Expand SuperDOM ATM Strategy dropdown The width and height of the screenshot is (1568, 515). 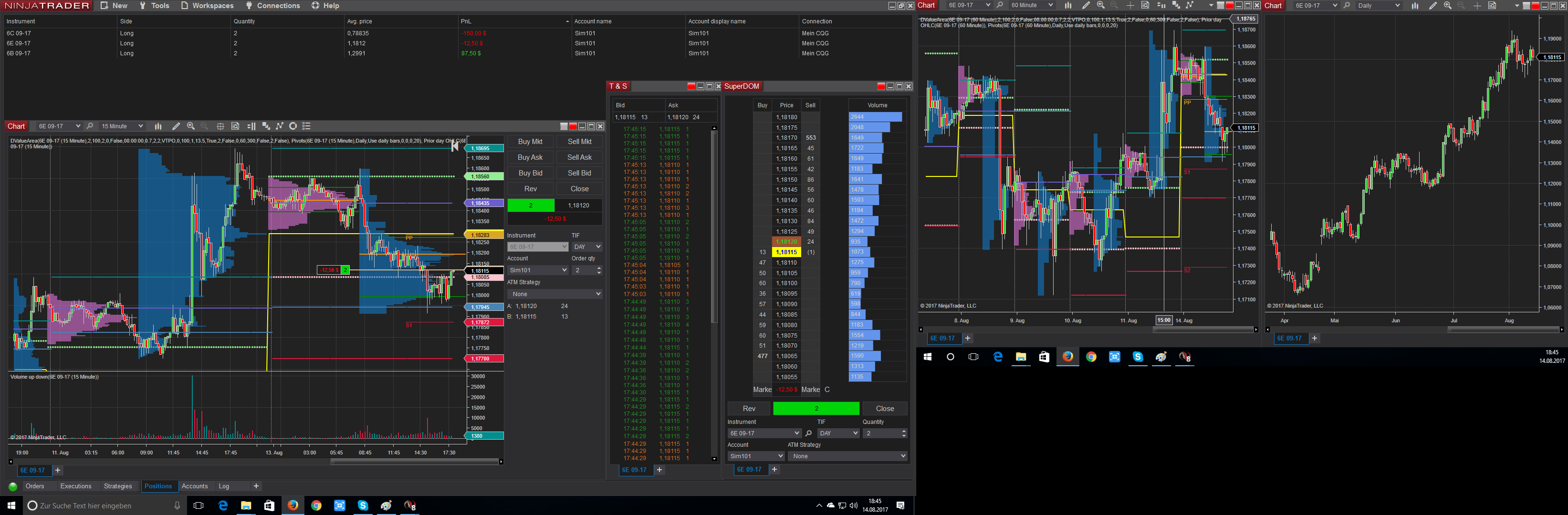coord(847,456)
